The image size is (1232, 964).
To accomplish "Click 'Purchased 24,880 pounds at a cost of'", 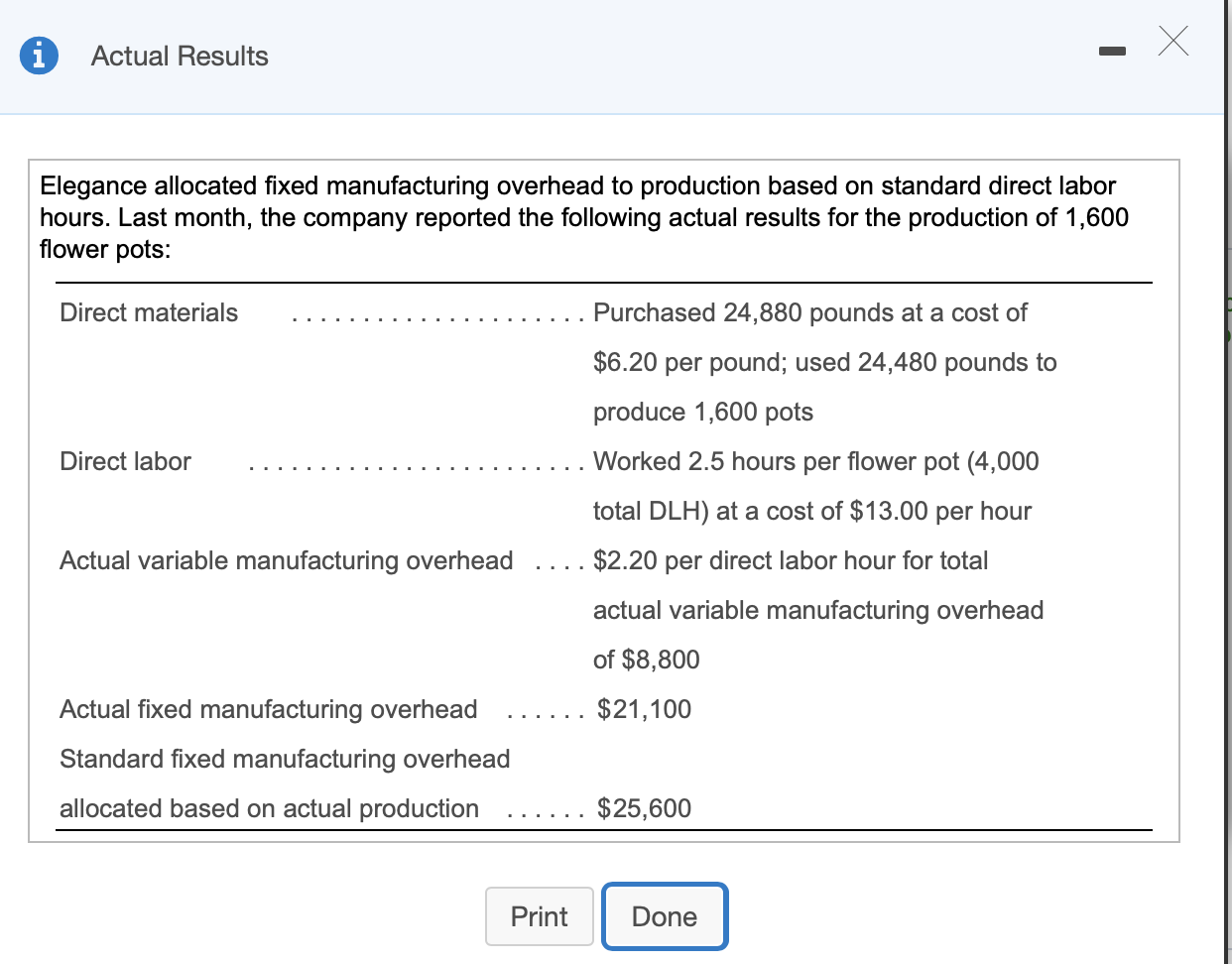I will point(810,312).
